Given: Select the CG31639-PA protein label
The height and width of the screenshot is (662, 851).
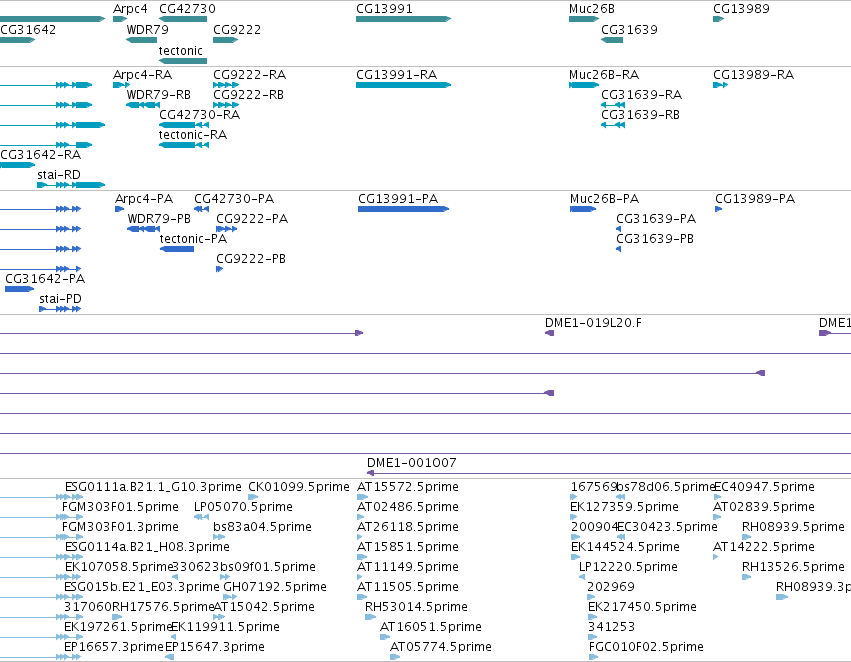Looking at the screenshot, I should [x=656, y=219].
